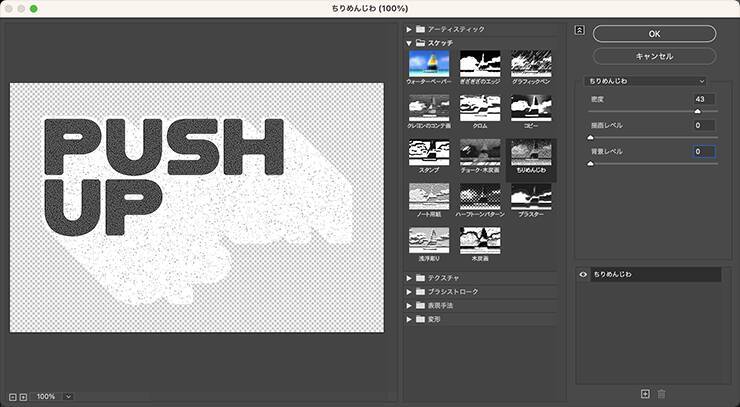This screenshot has width=740, height=407.
Task: Click the OK button
Action: 654,34
